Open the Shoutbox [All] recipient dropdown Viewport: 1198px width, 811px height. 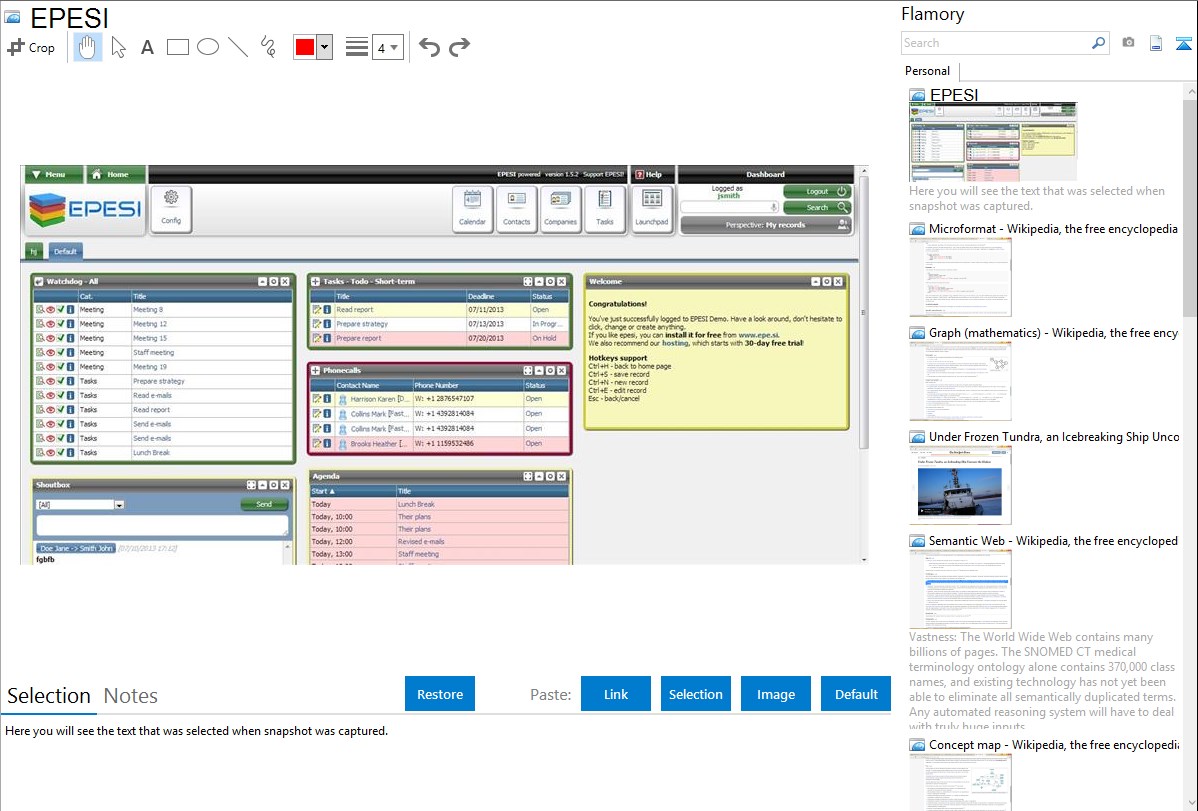80,504
